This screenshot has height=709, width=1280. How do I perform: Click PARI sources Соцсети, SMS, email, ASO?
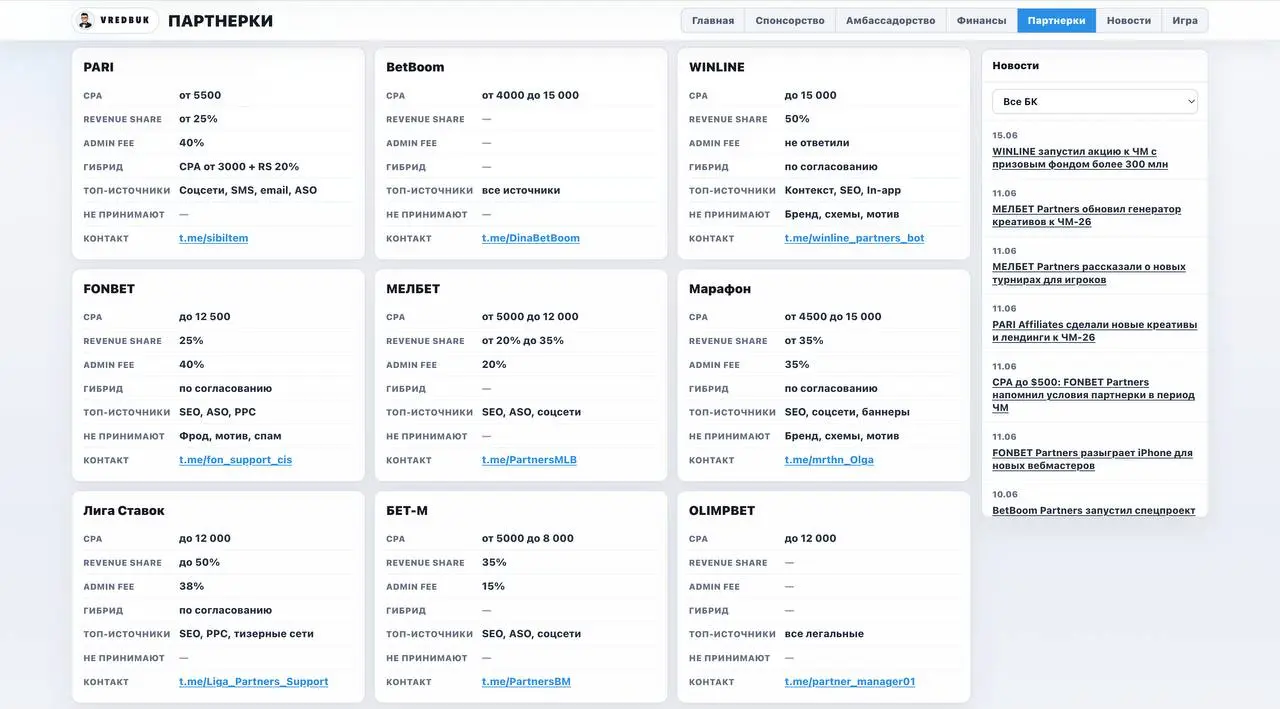tap(248, 190)
